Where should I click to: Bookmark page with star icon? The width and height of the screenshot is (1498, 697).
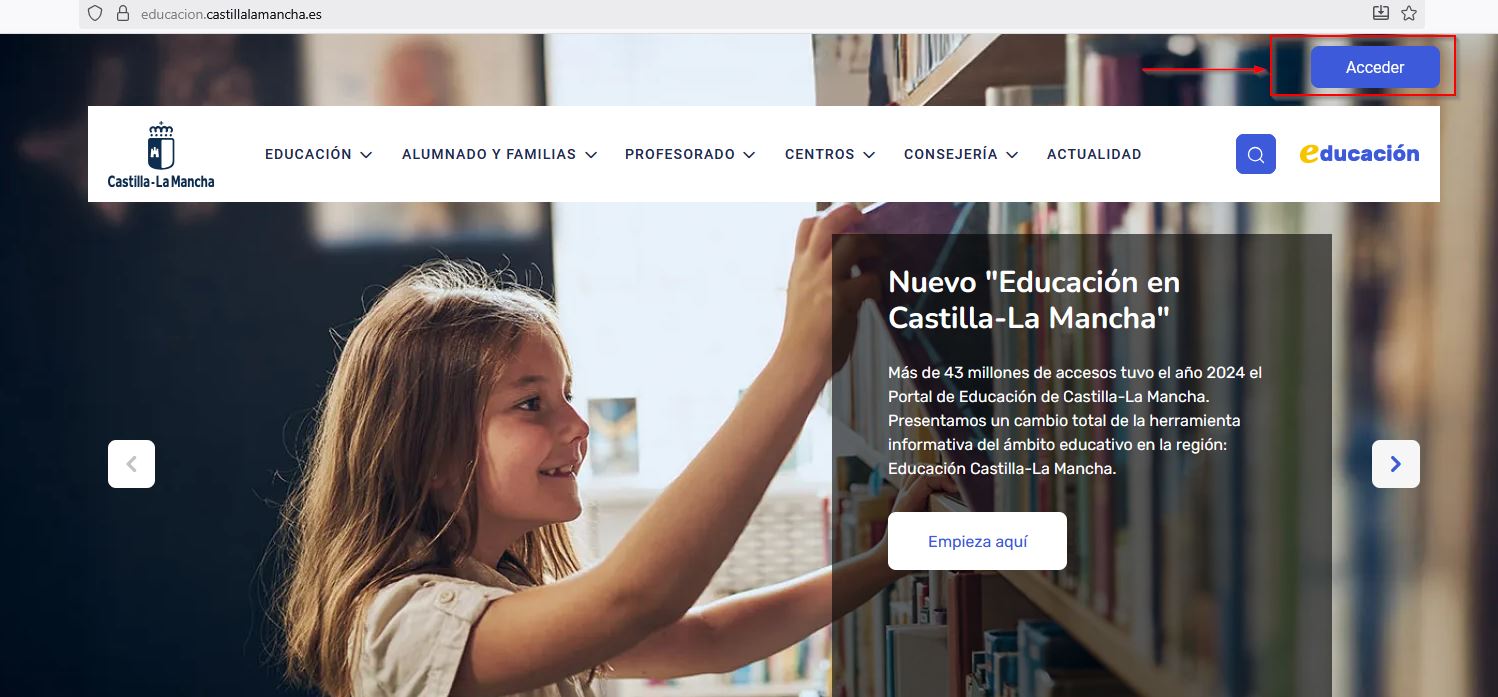(x=1409, y=13)
